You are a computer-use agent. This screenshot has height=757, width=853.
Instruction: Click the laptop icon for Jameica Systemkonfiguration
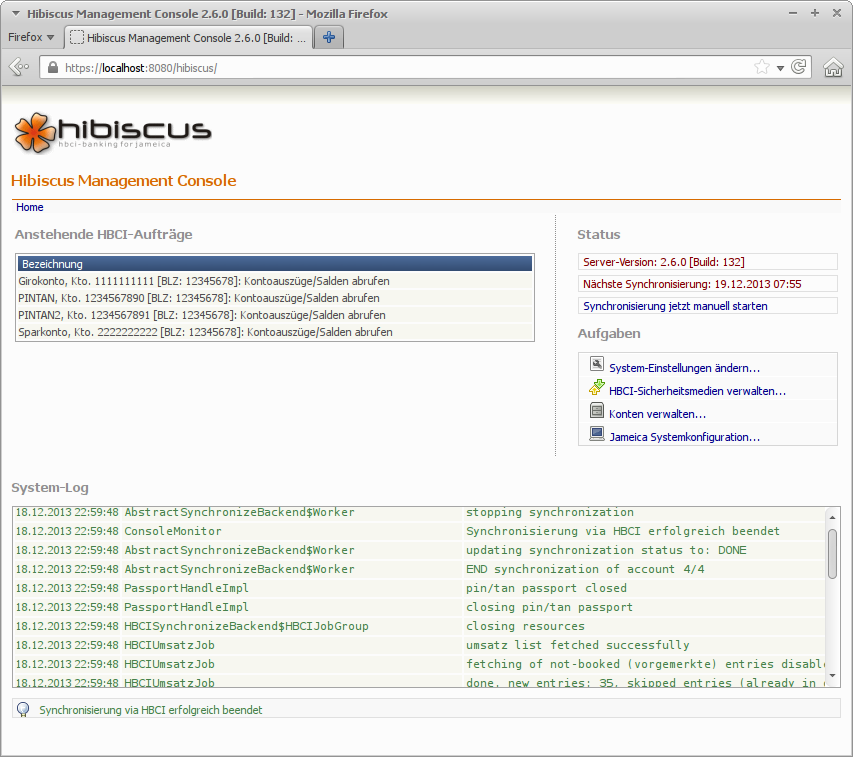coord(597,433)
